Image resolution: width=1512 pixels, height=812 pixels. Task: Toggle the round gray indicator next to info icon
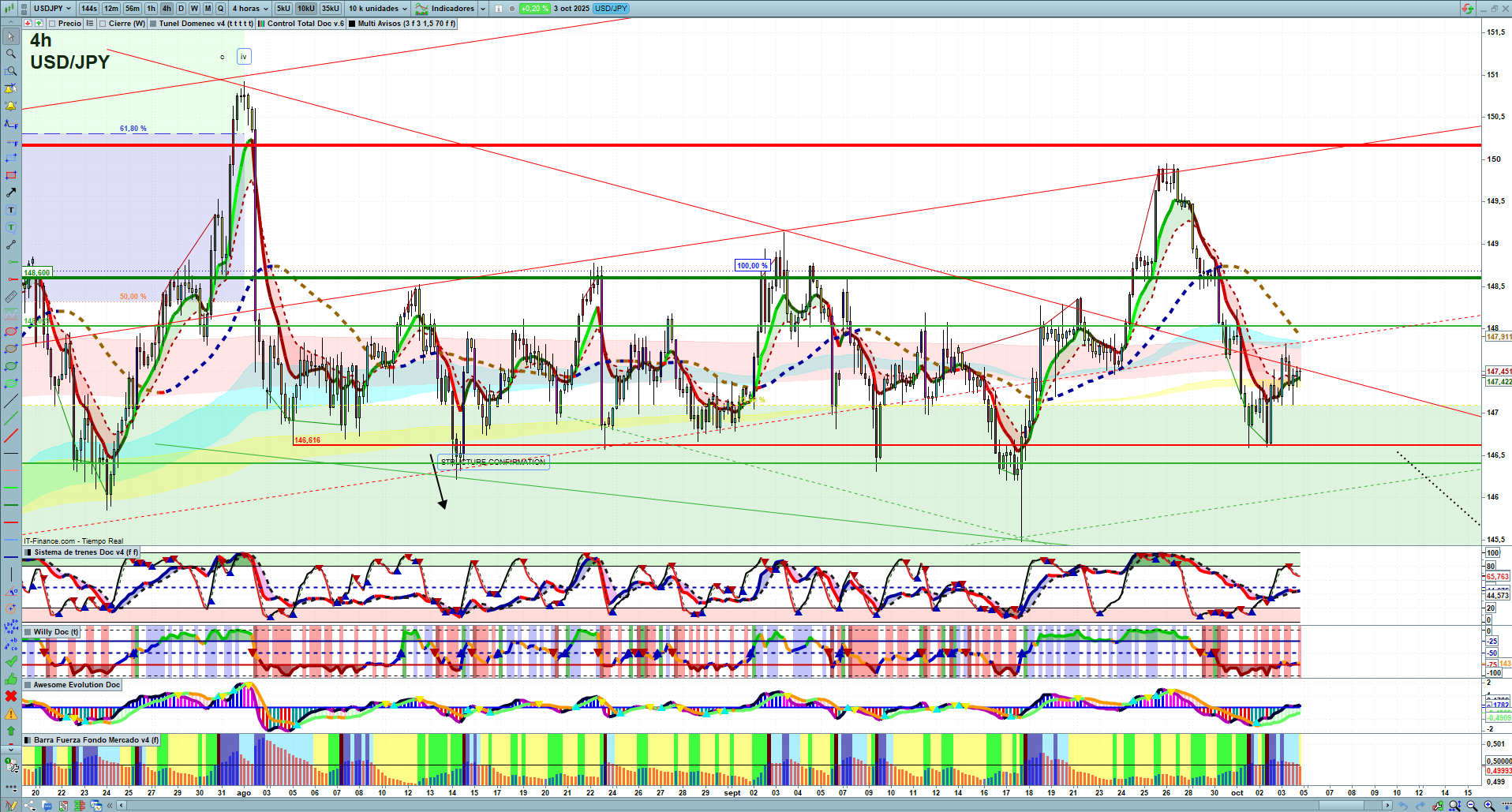click(x=512, y=9)
